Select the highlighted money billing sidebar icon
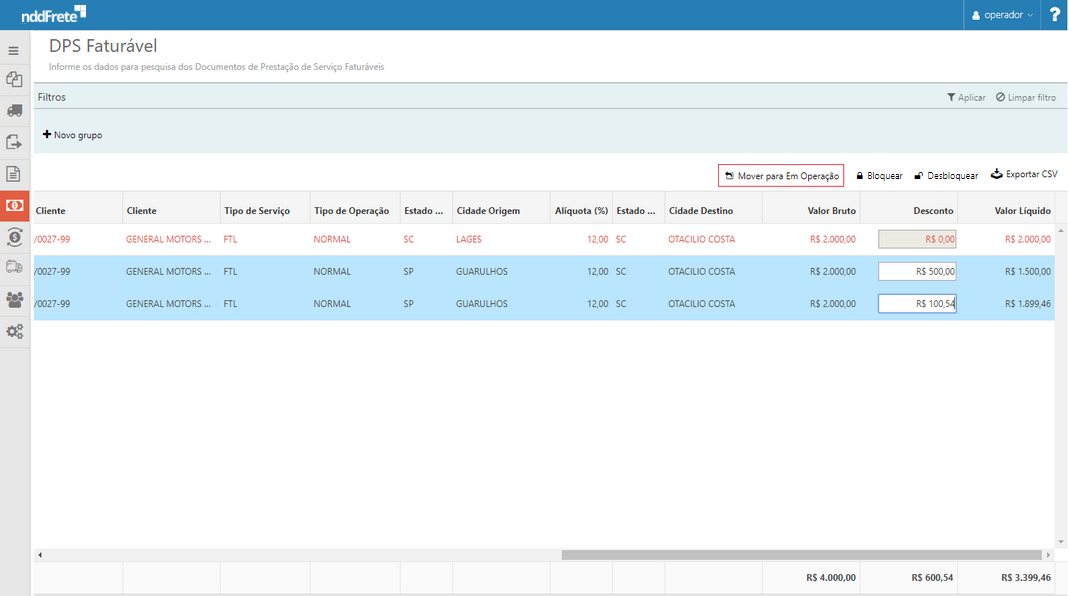This screenshot has height=596, width=1069. pos(14,205)
